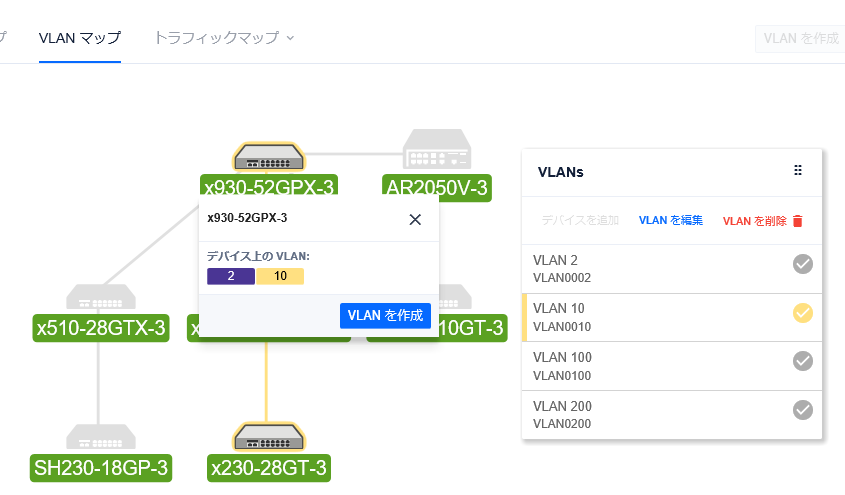This screenshot has height=495, width=845.
Task: Click the VLANs panel drag handle icon
Action: click(798, 171)
